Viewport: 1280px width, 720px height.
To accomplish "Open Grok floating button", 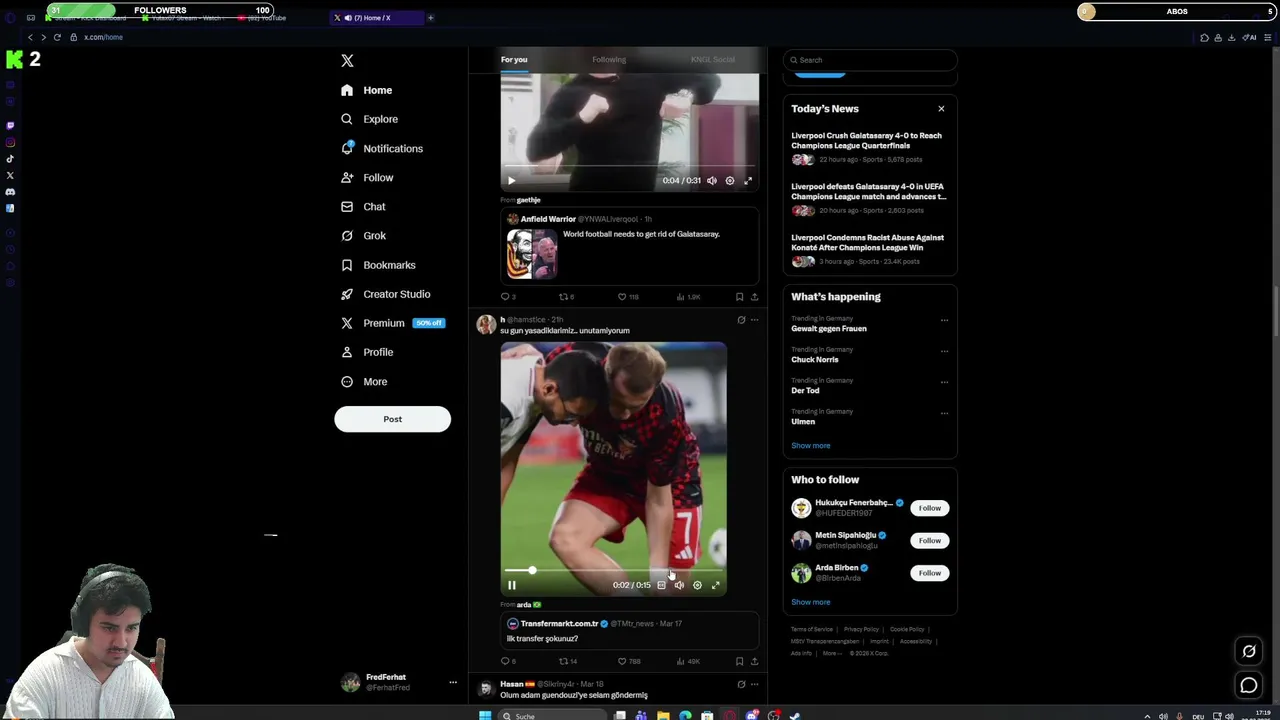I will 1249,652.
